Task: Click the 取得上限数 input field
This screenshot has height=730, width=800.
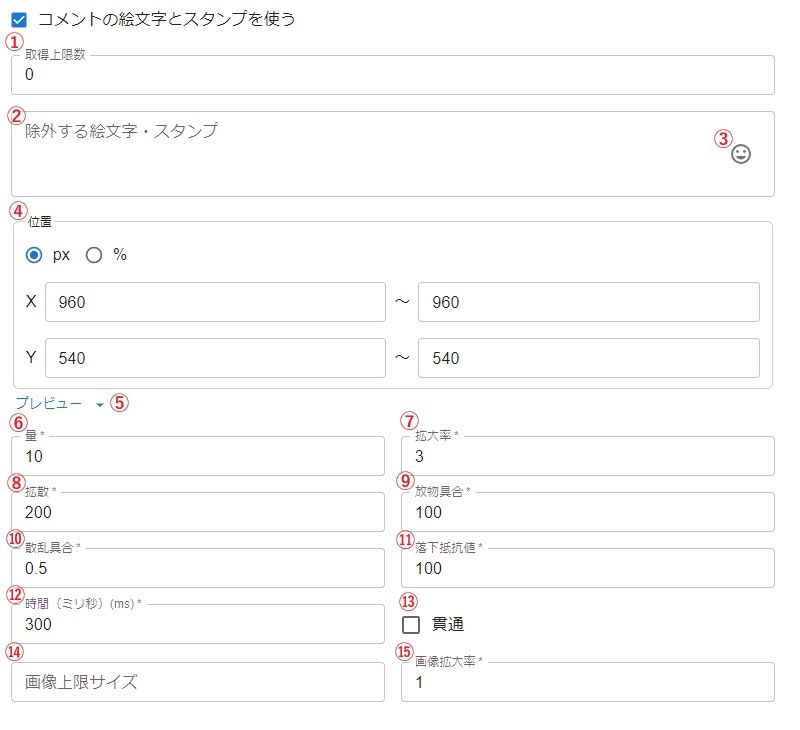Action: coord(392,75)
